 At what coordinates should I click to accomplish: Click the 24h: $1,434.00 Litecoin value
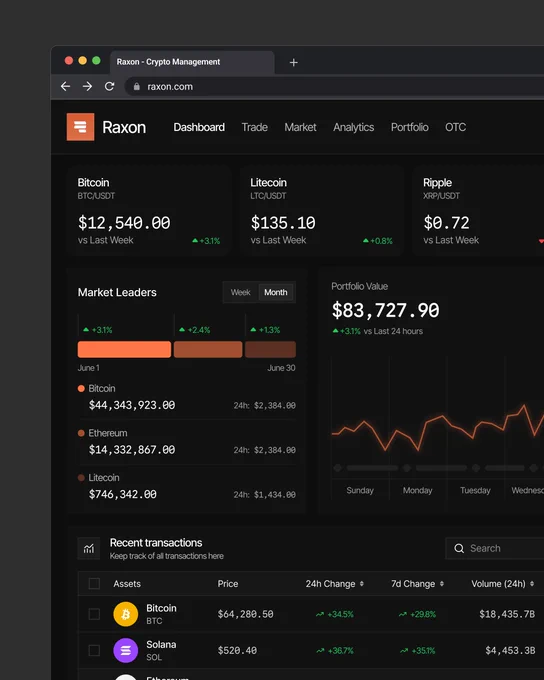tap(265, 494)
